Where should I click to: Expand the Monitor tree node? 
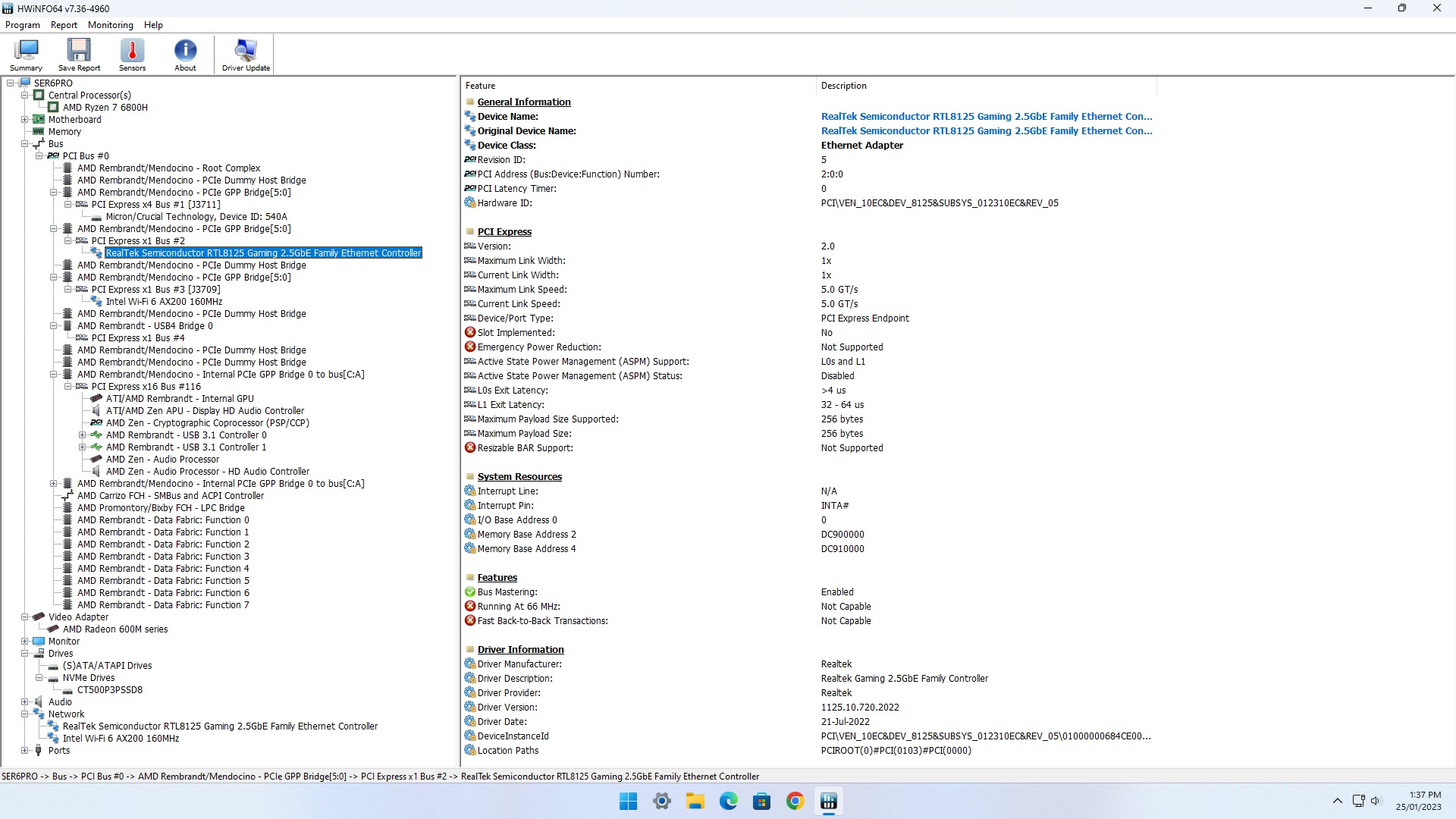25,642
